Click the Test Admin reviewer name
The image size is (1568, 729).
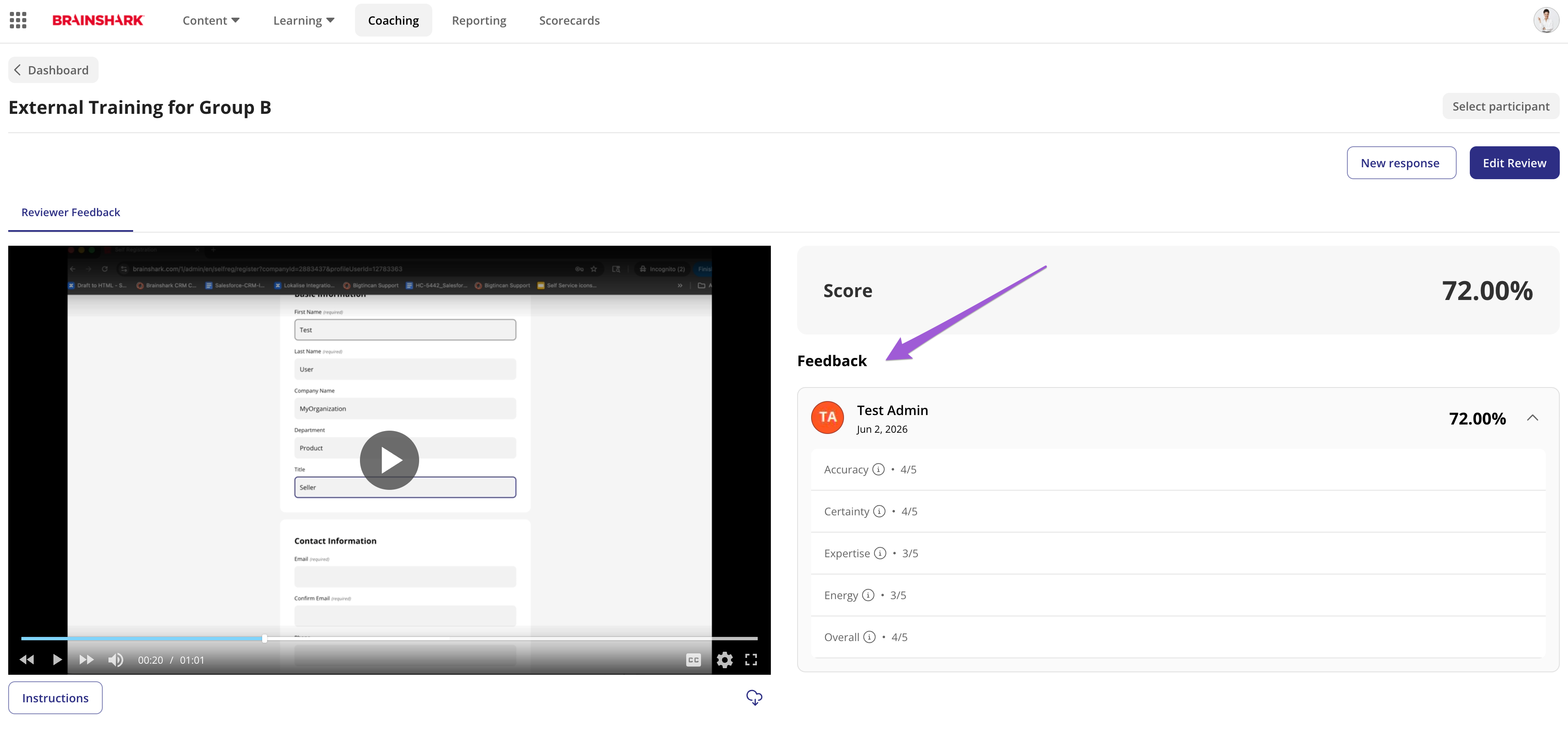[x=892, y=410]
